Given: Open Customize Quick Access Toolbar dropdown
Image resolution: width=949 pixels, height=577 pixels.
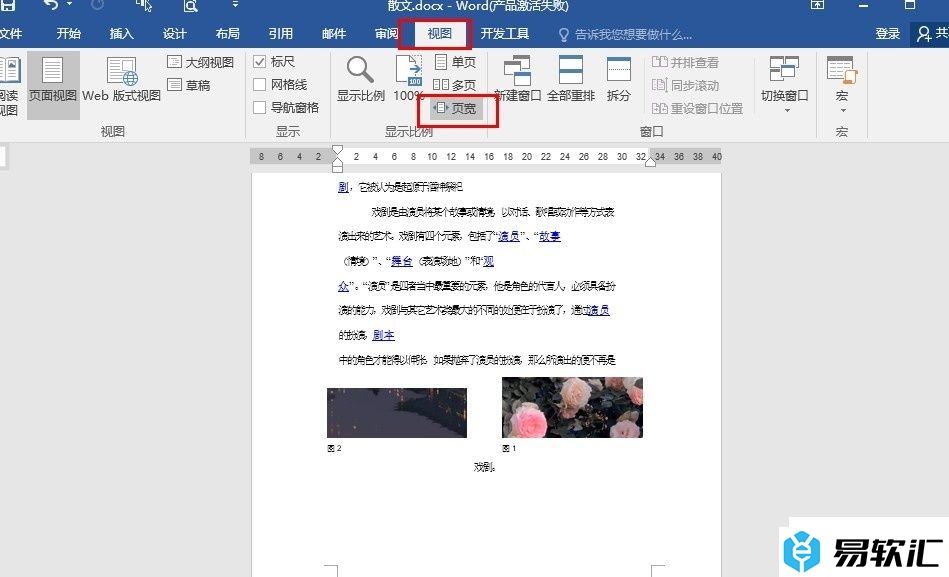Looking at the screenshot, I should coord(235,5).
